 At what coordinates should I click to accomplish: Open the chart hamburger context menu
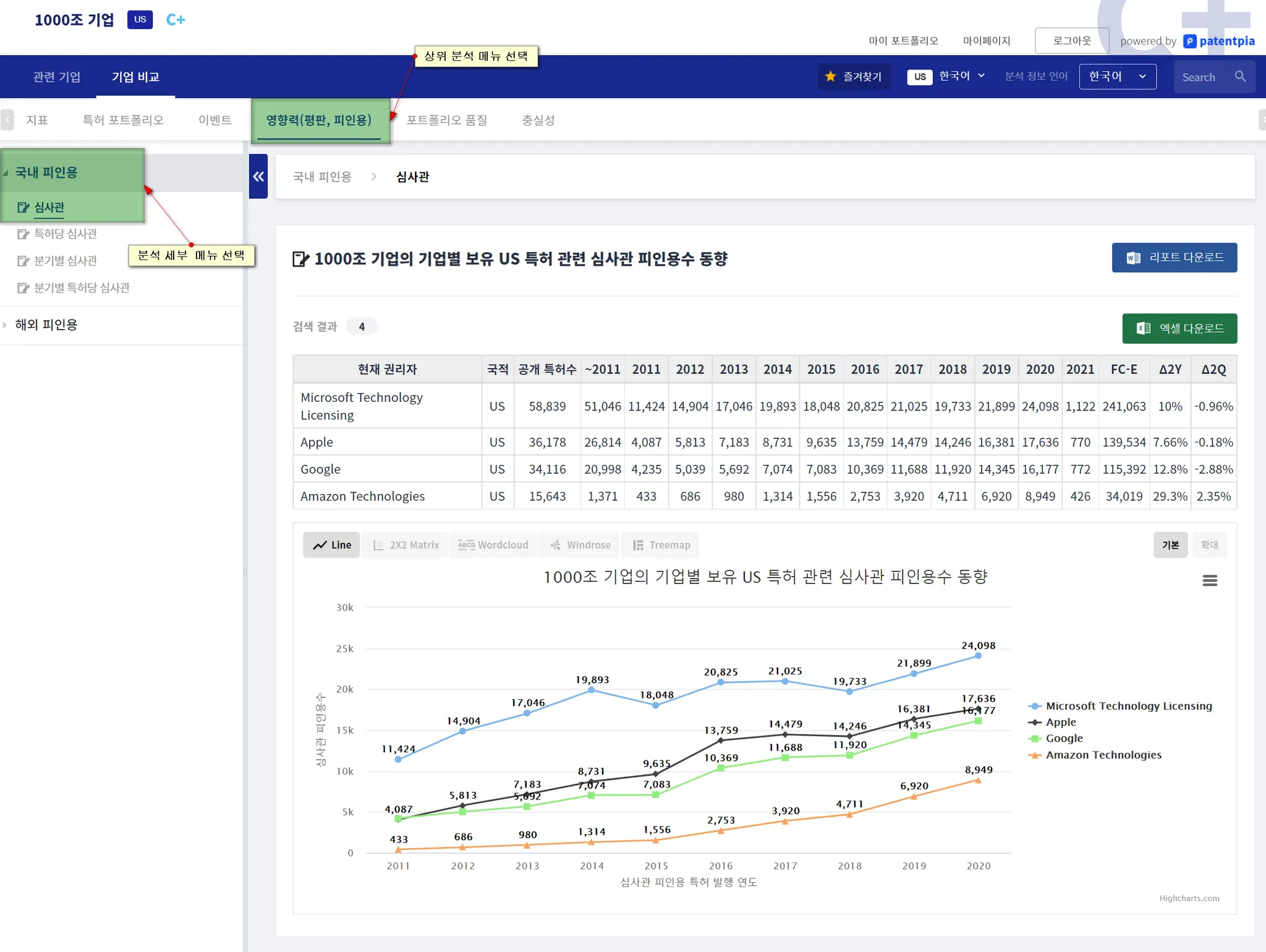[x=1209, y=580]
